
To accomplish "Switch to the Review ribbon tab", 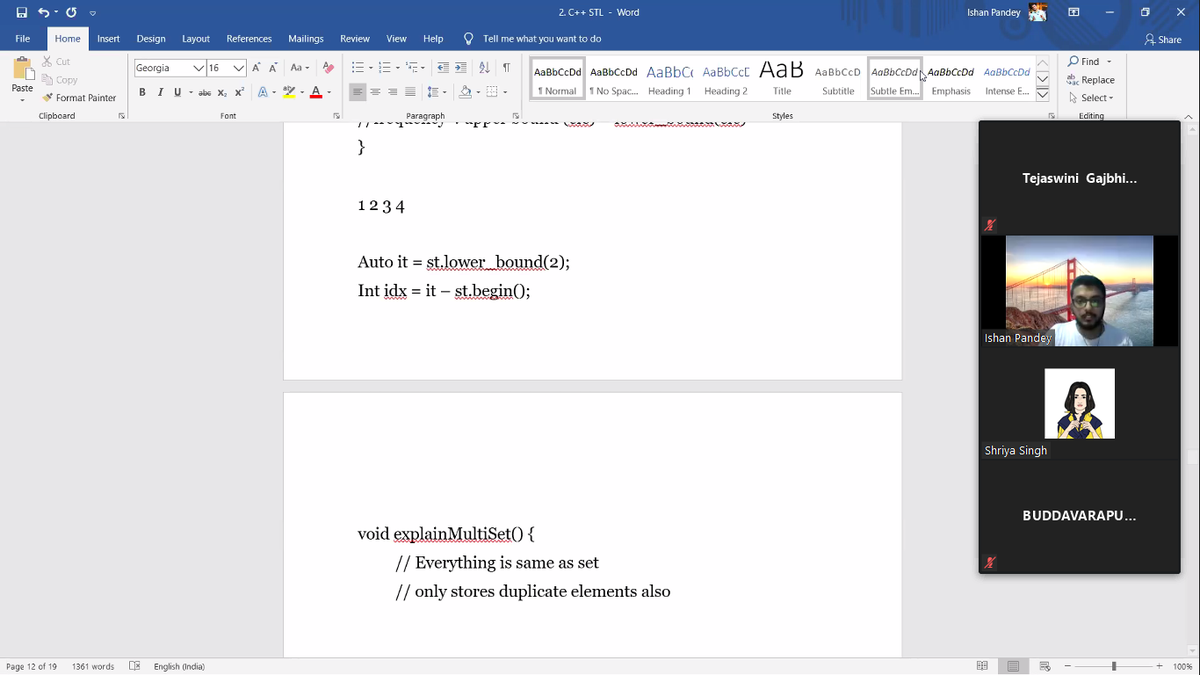I will (x=354, y=38).
